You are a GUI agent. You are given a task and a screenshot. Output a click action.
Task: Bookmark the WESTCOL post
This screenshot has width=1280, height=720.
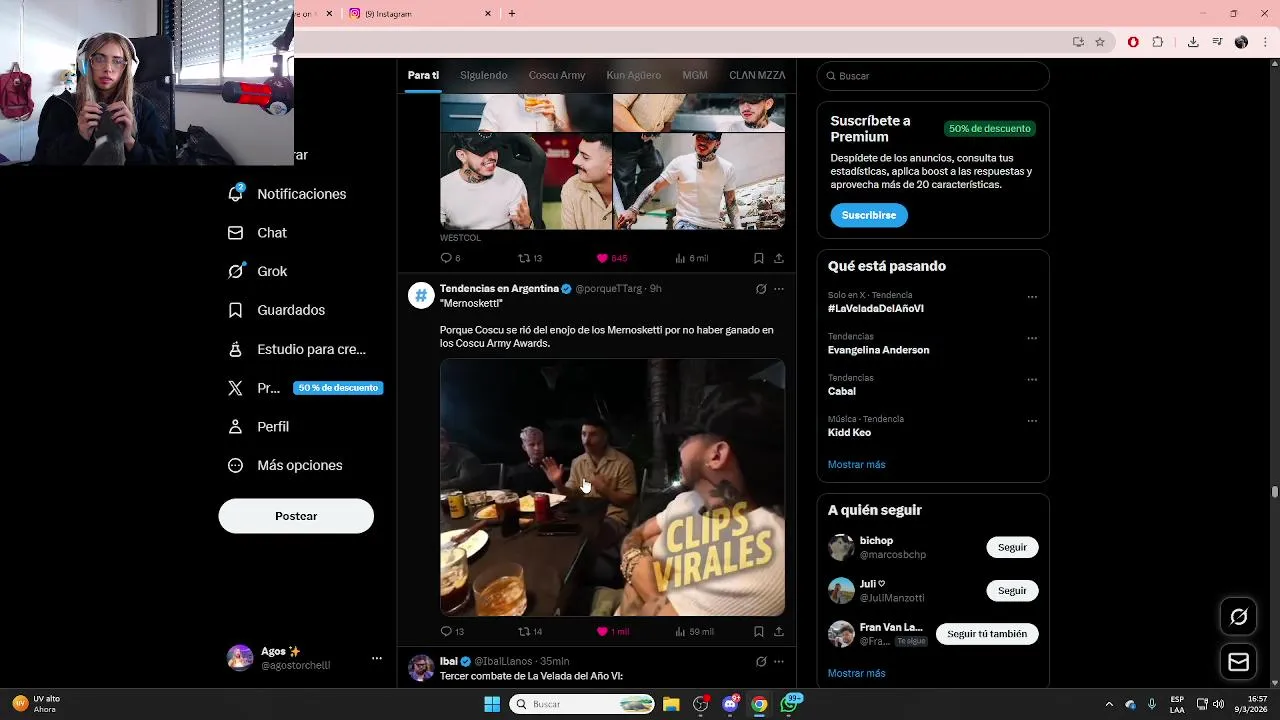coord(758,258)
